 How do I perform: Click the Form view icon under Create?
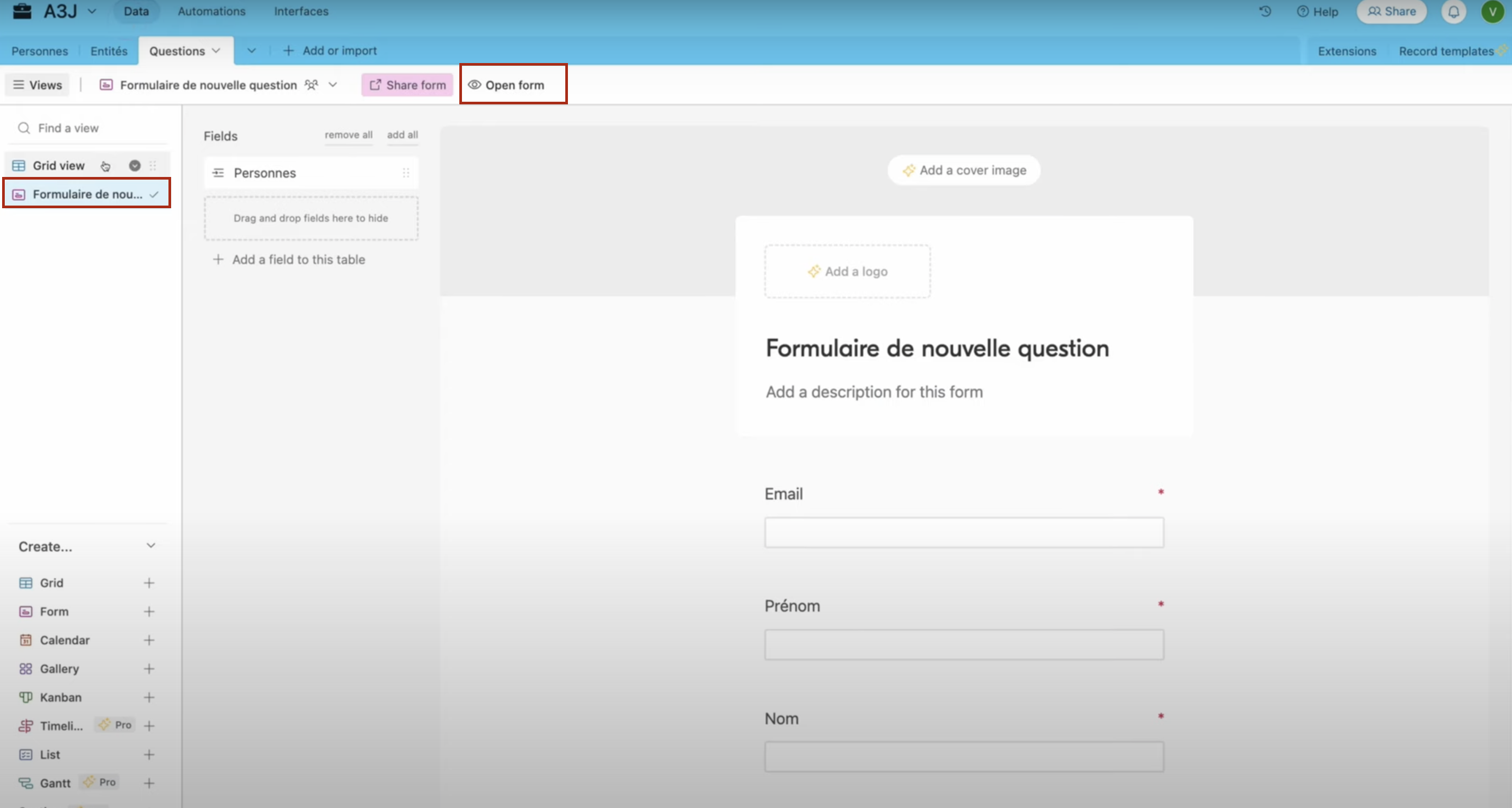click(x=25, y=611)
